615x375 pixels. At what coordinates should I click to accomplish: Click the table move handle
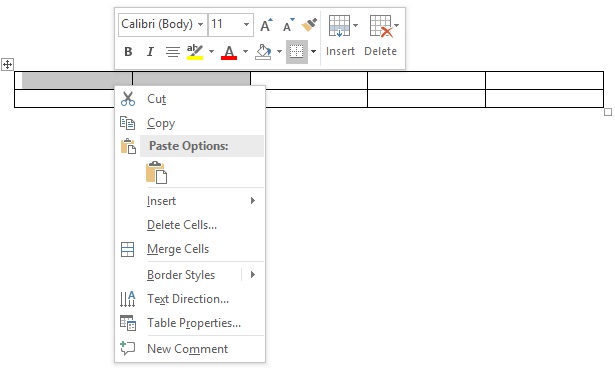[7, 64]
